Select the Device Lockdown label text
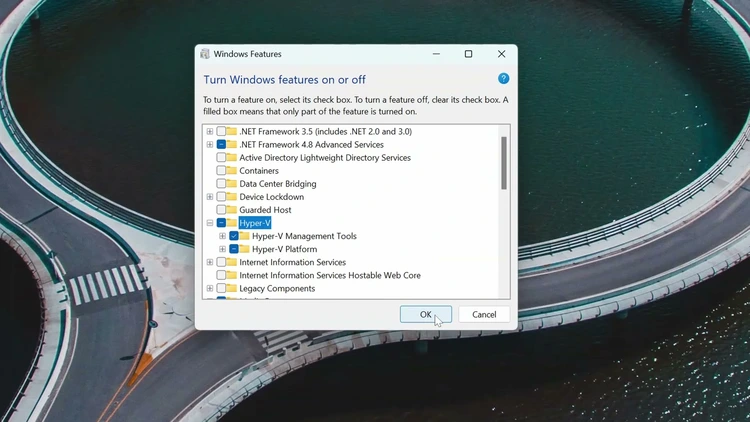 coord(271,197)
